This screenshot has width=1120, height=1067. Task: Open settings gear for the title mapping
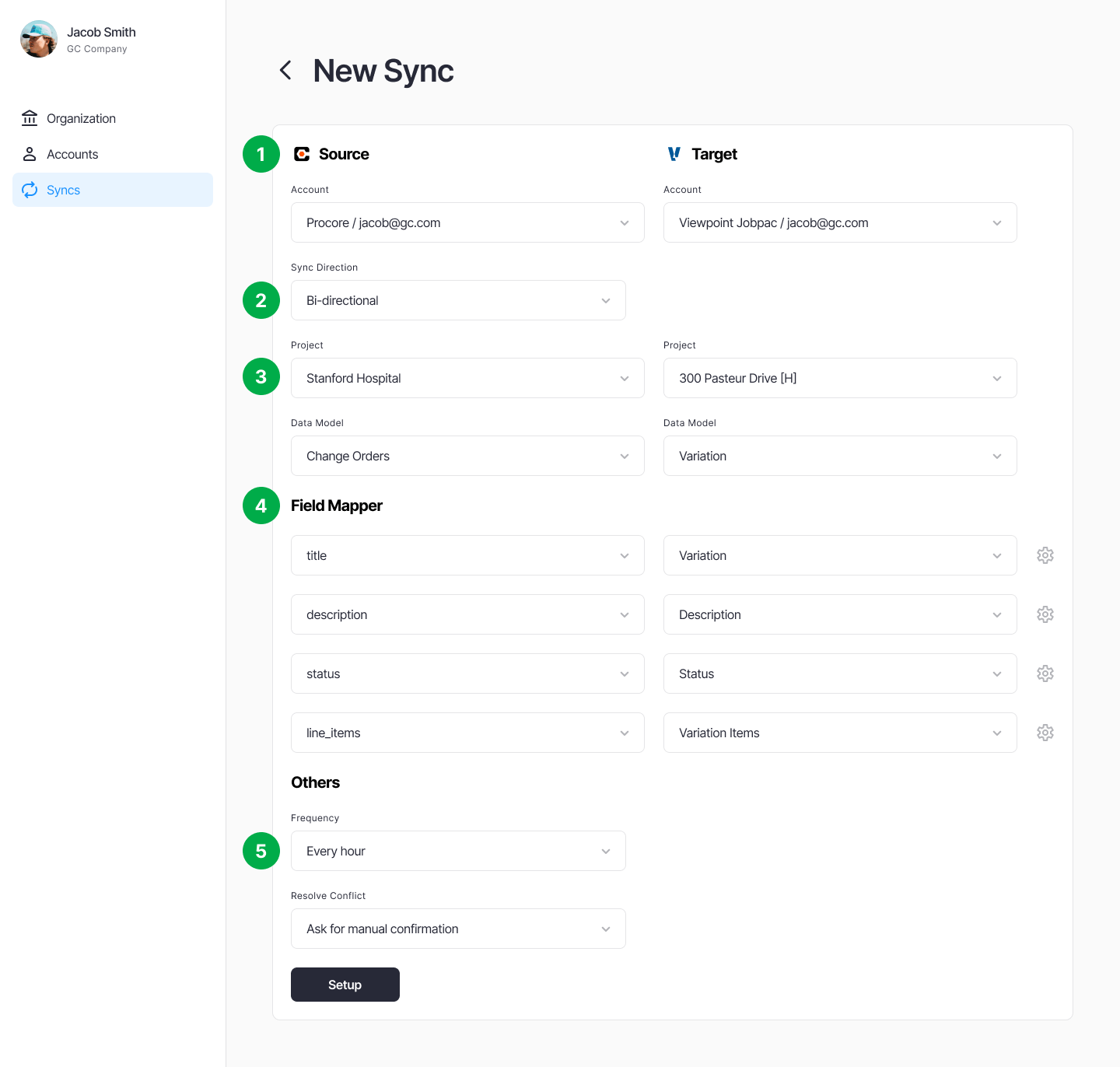point(1045,555)
